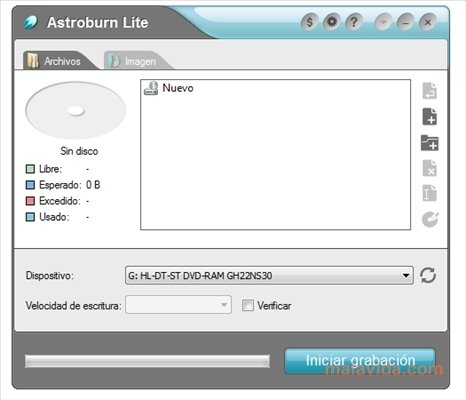The height and width of the screenshot is (400, 466).
Task: Enable the Verificar checkbox
Action: pyautogui.click(x=248, y=305)
